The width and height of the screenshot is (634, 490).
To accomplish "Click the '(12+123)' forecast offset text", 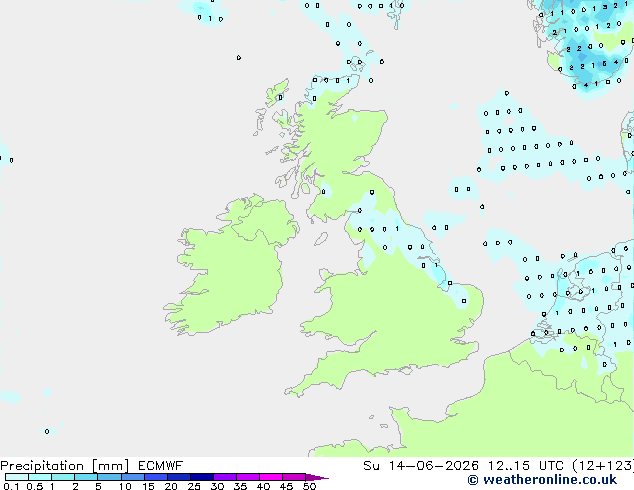I will point(603,466).
